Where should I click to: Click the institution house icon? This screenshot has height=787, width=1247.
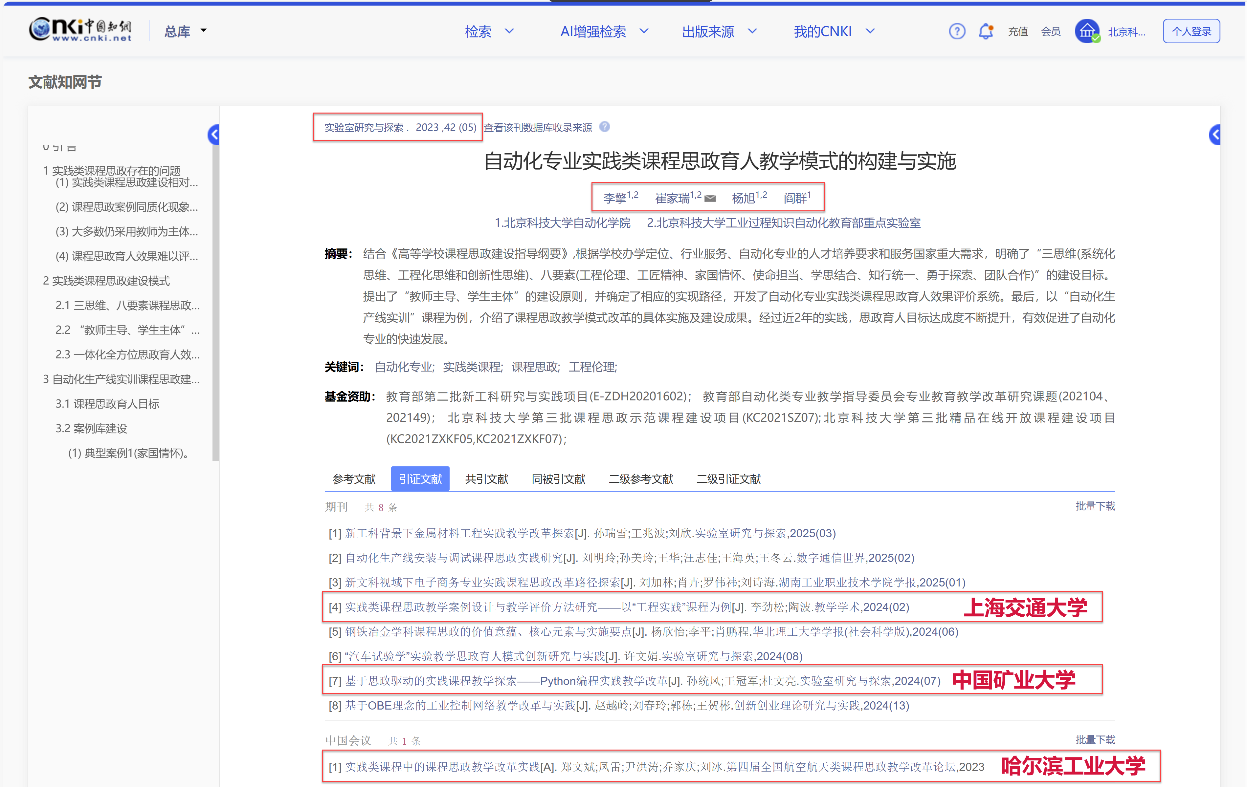pyautogui.click(x=1087, y=31)
